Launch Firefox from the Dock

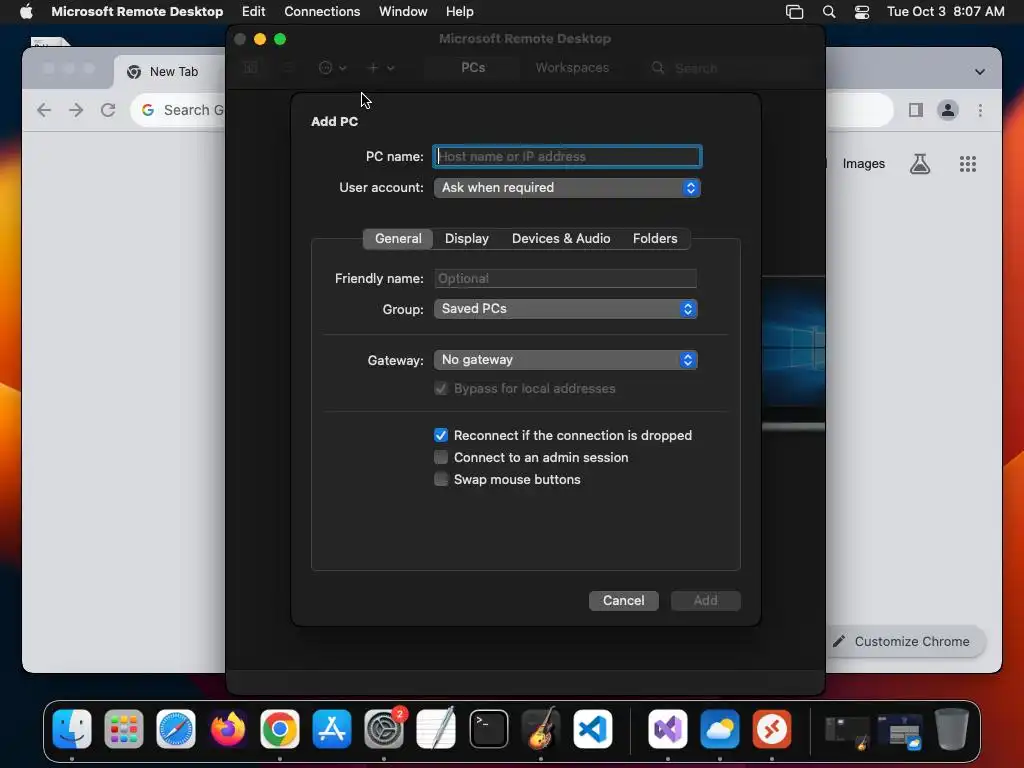tap(228, 729)
